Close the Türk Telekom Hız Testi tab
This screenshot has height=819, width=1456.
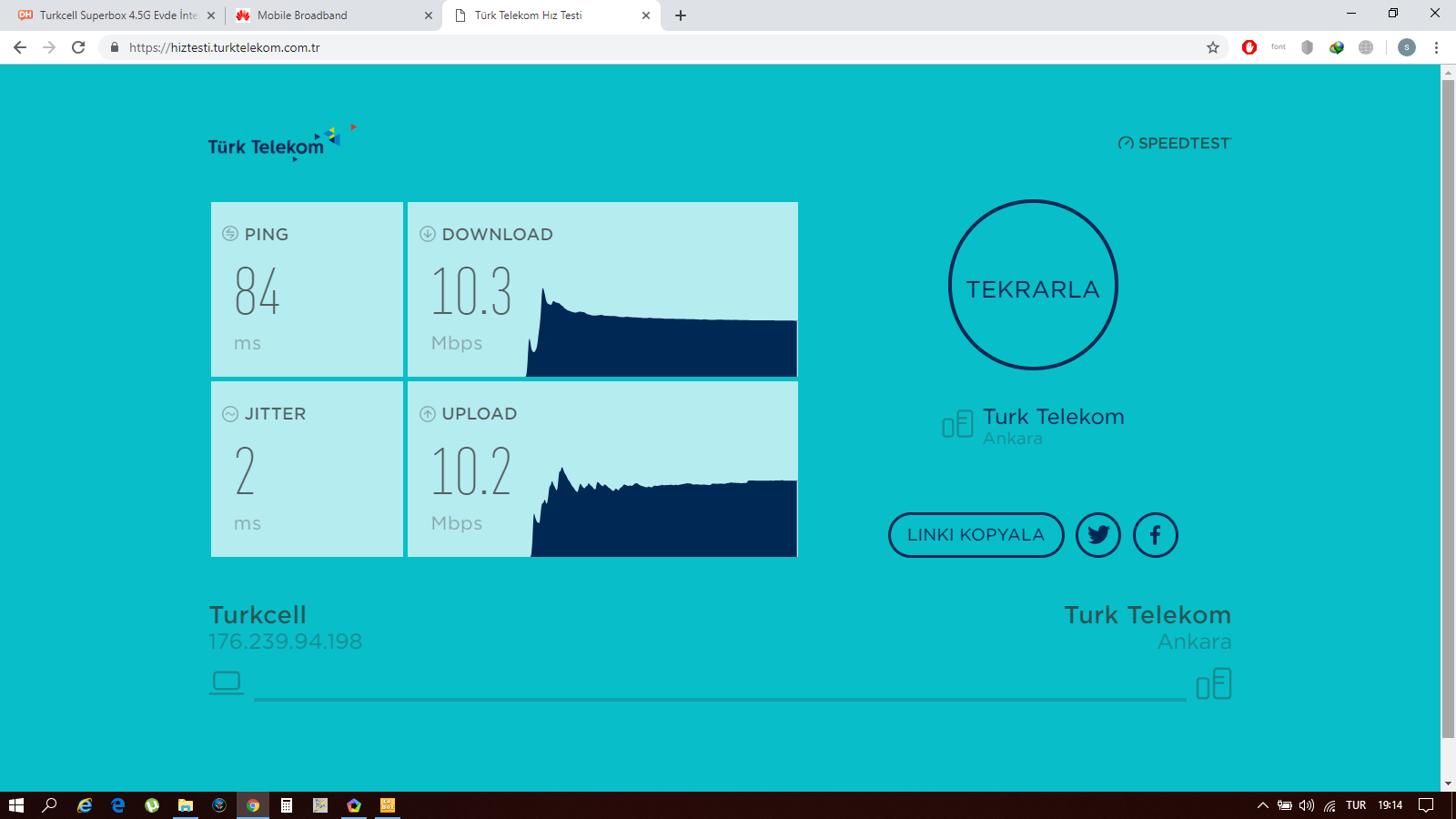pos(646,15)
